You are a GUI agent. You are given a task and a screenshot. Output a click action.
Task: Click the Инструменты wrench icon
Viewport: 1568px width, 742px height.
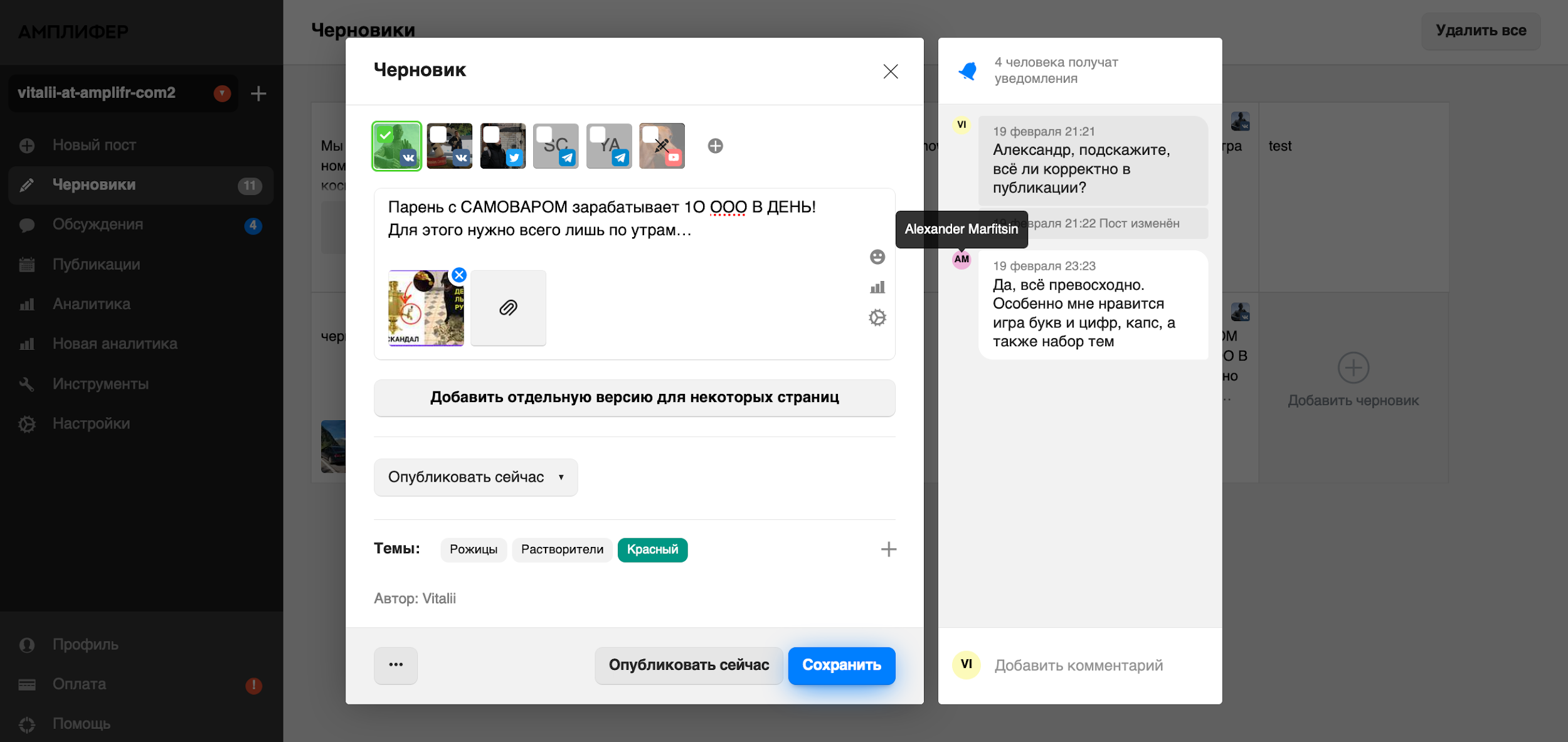coord(27,384)
